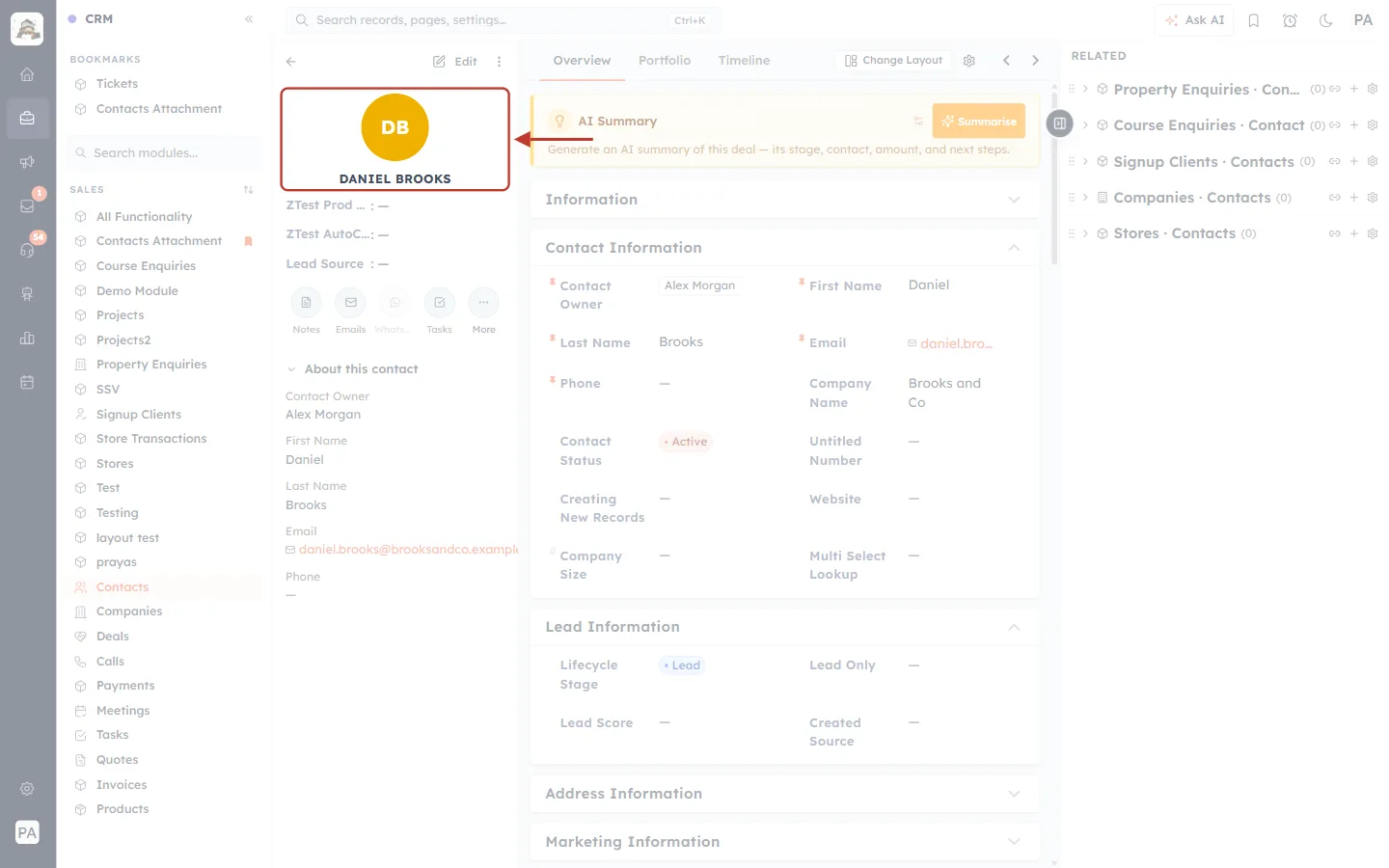
Task: Expand Course Enquiries · Contact related list
Action: (x=1085, y=125)
